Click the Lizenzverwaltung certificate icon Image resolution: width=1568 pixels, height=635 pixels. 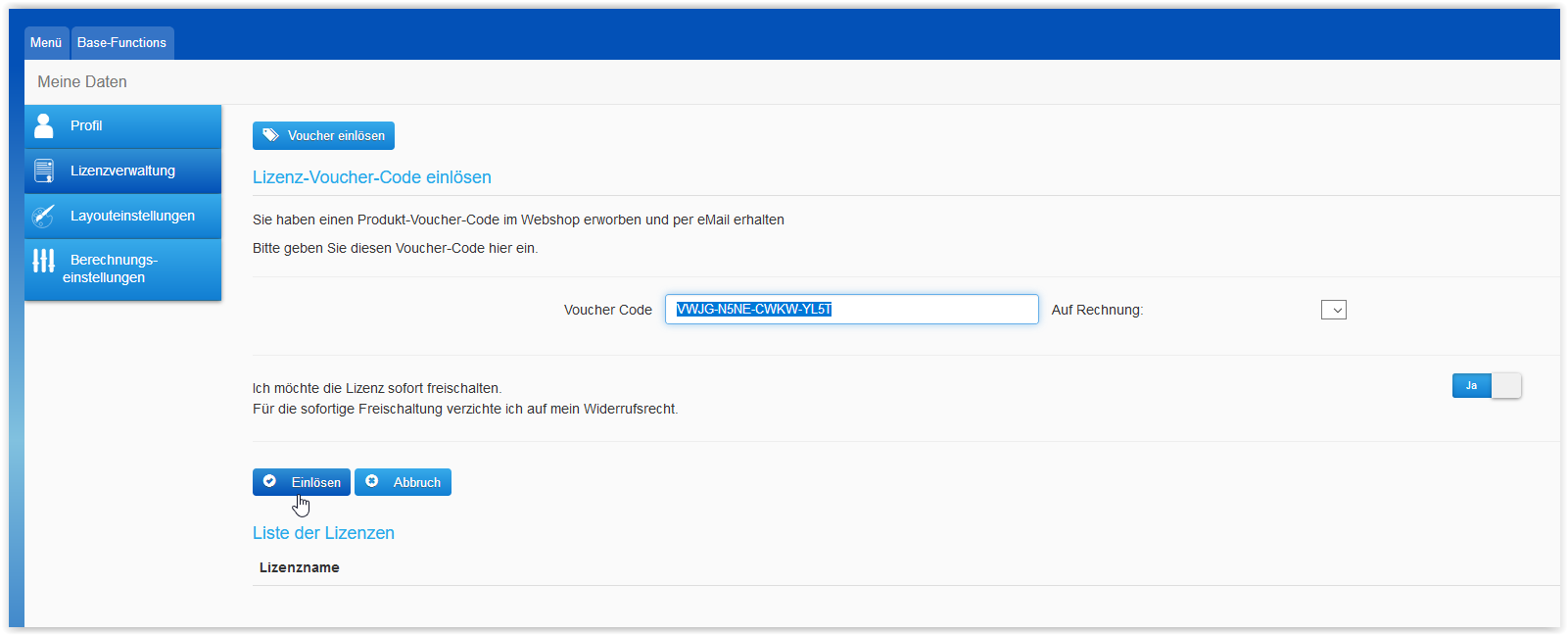click(44, 171)
